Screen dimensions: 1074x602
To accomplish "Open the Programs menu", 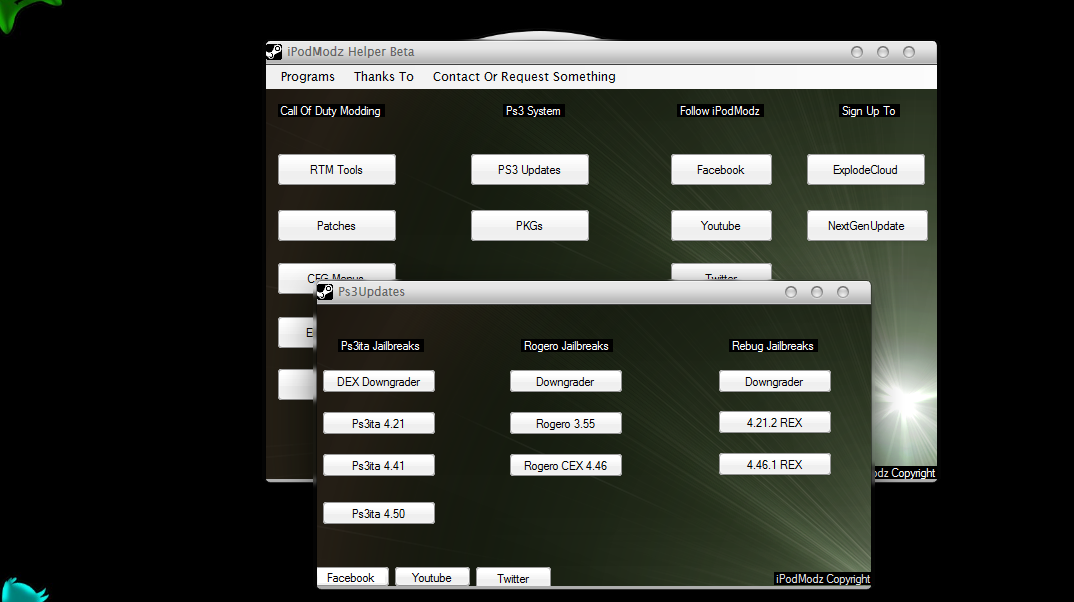I will (x=308, y=77).
